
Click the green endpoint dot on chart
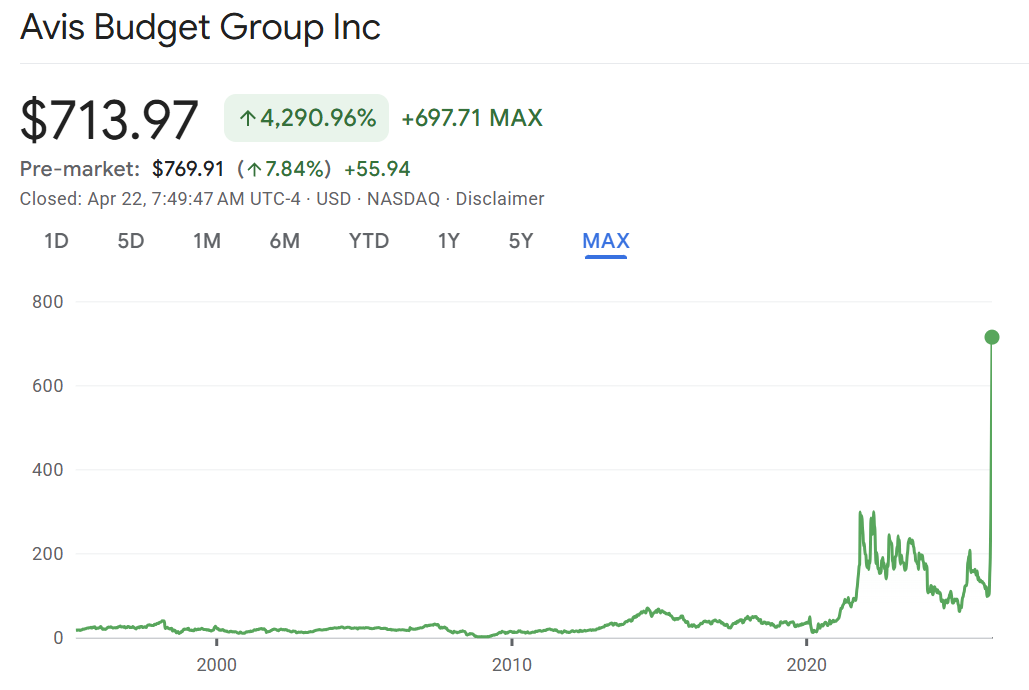pyautogui.click(x=992, y=337)
